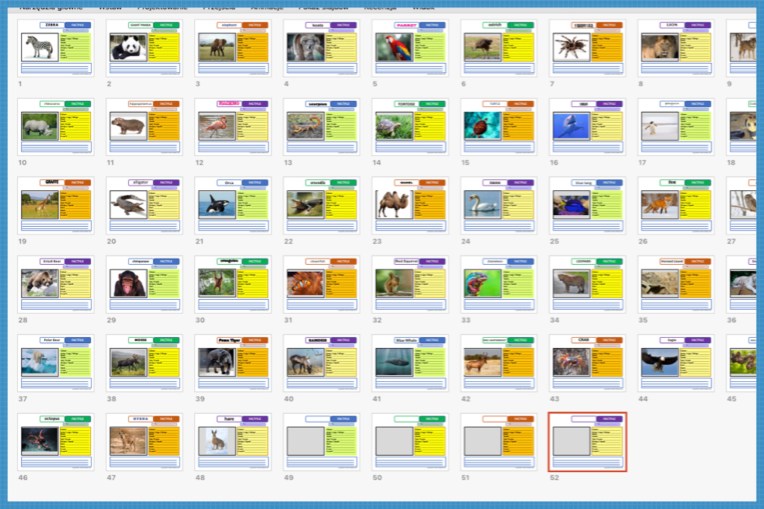Choose slide 31 showing the clownfish
Viewport: 764px width, 509px height.
[322, 284]
